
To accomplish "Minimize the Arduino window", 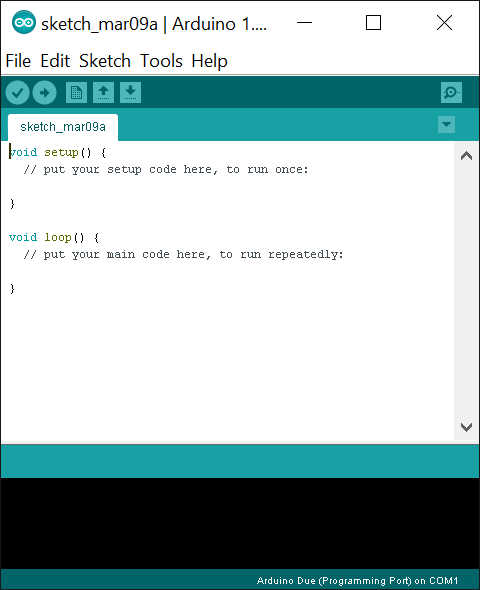I will click(304, 23).
